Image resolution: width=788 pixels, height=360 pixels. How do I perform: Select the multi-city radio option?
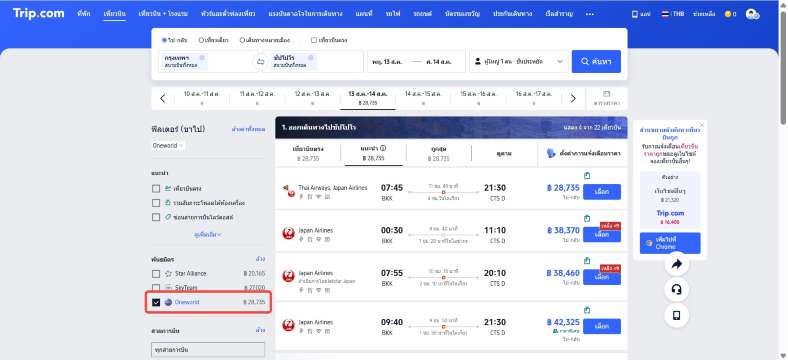(242, 40)
